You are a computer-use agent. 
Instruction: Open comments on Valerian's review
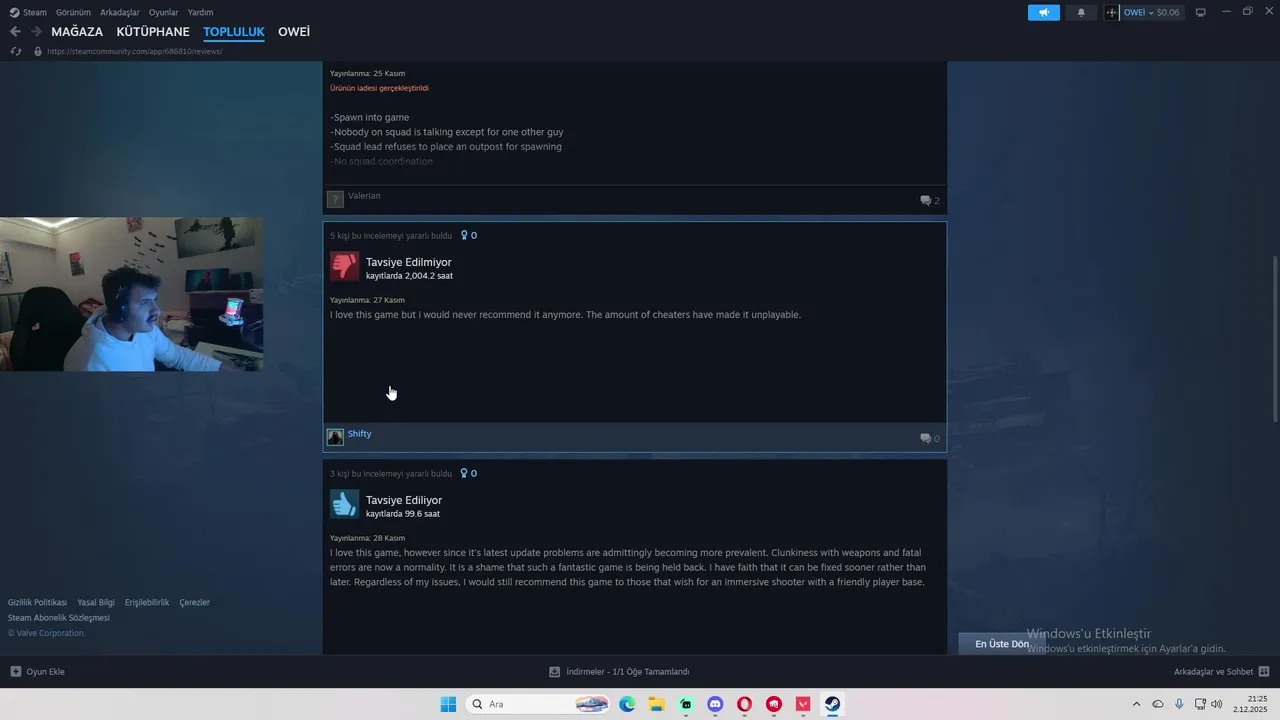pyautogui.click(x=930, y=200)
